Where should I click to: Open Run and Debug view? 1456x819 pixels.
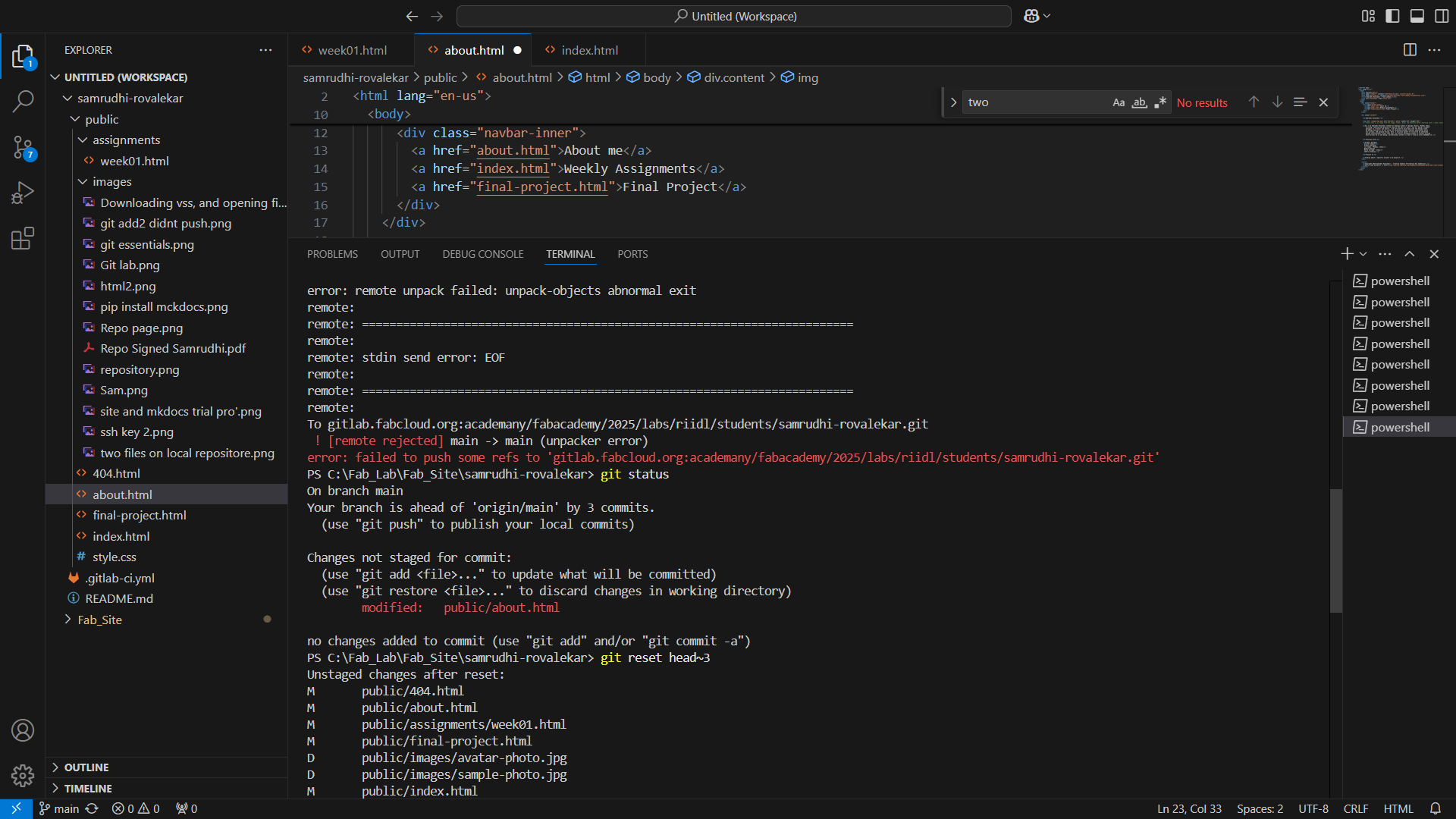[23, 193]
